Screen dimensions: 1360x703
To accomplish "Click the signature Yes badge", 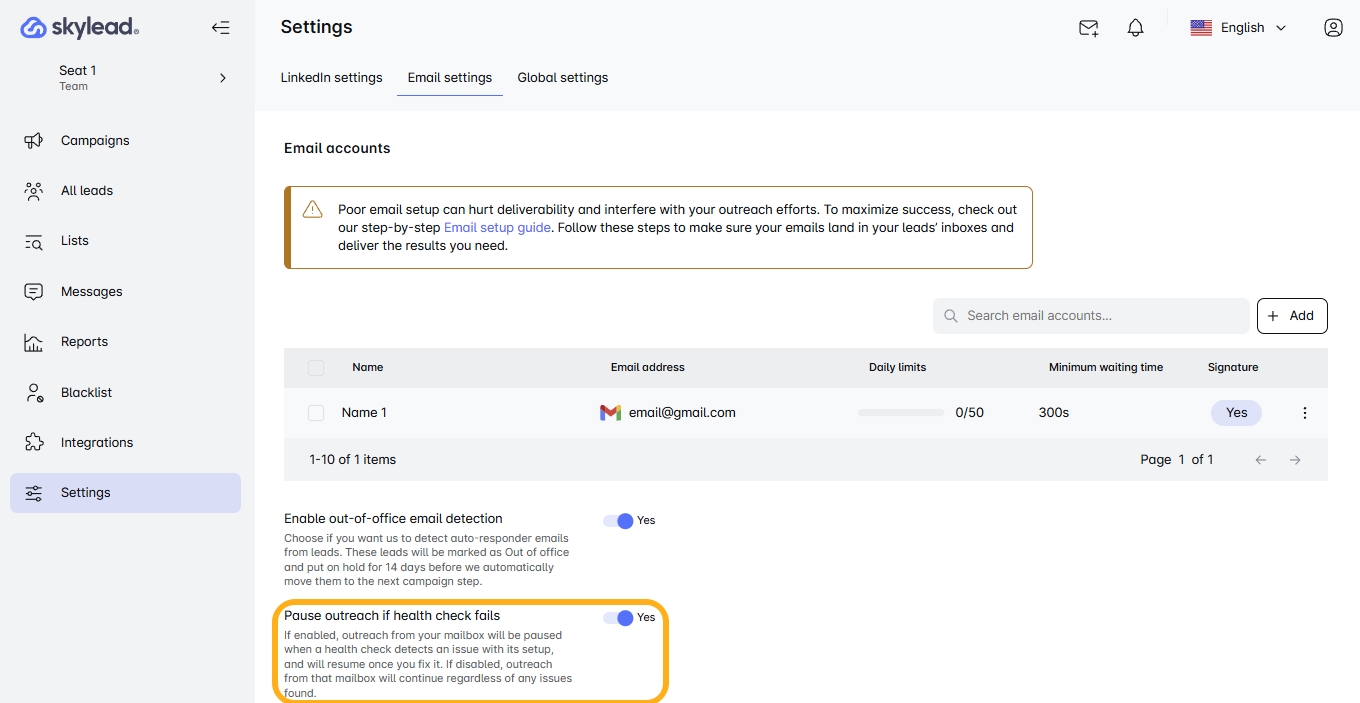I will [x=1236, y=413].
